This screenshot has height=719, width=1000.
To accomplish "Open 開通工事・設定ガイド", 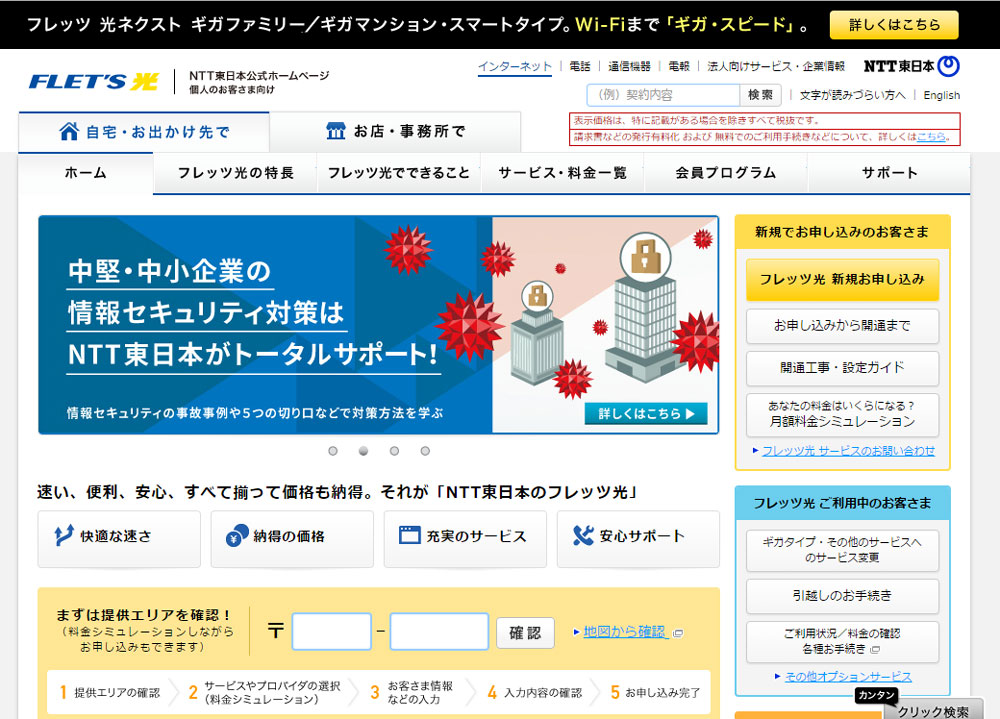I will point(842,367).
